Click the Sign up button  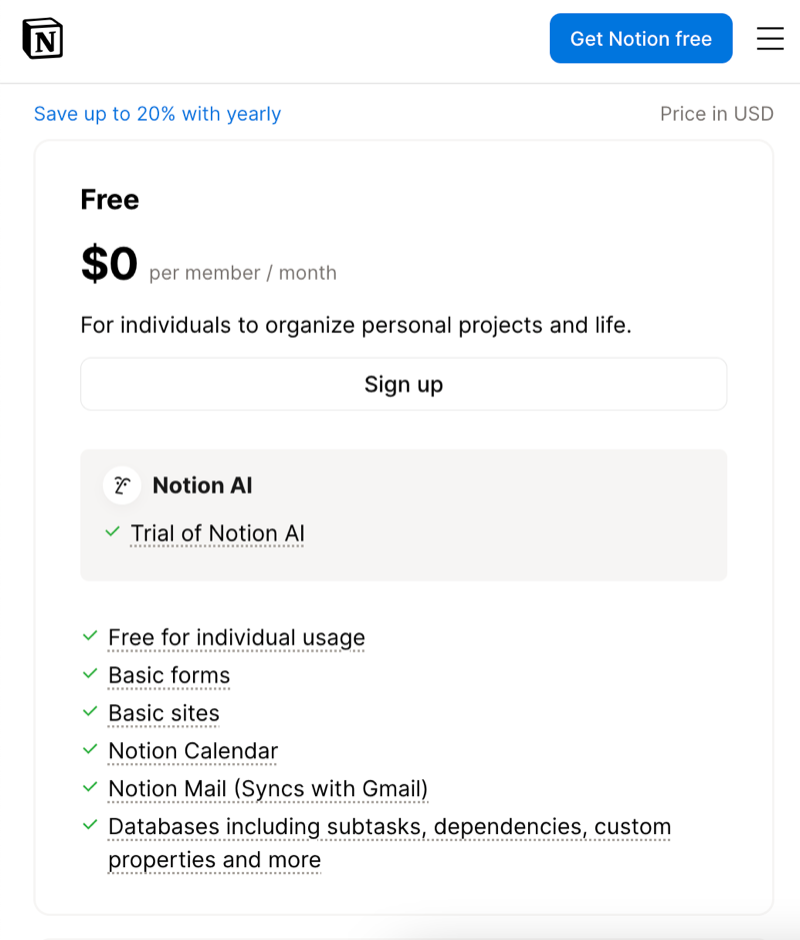pyautogui.click(x=403, y=384)
